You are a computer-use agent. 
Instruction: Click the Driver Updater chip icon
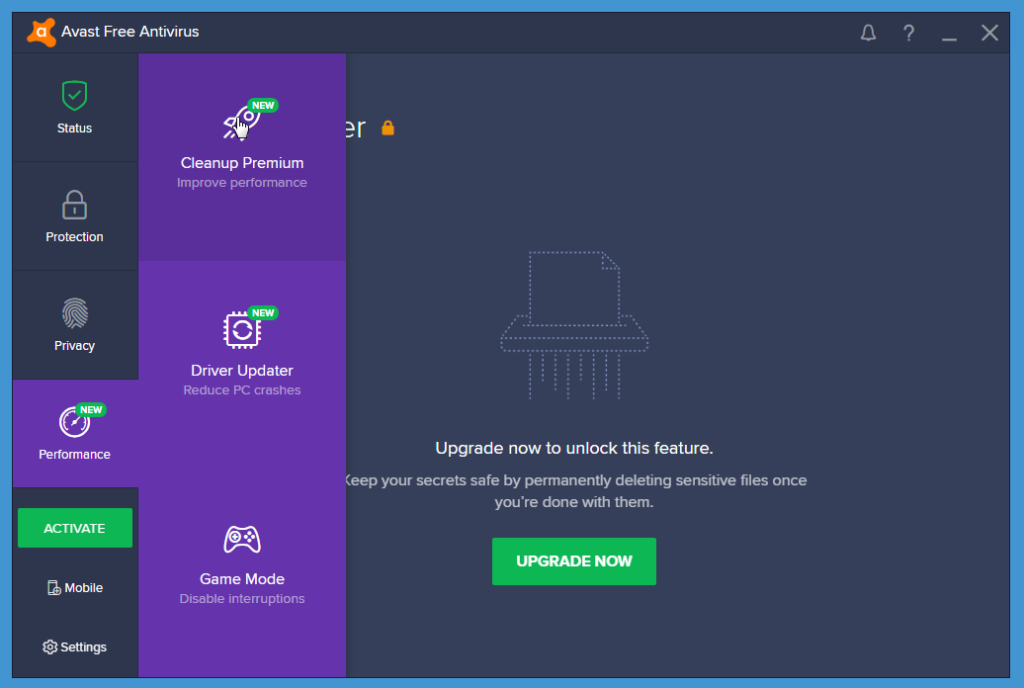242,330
